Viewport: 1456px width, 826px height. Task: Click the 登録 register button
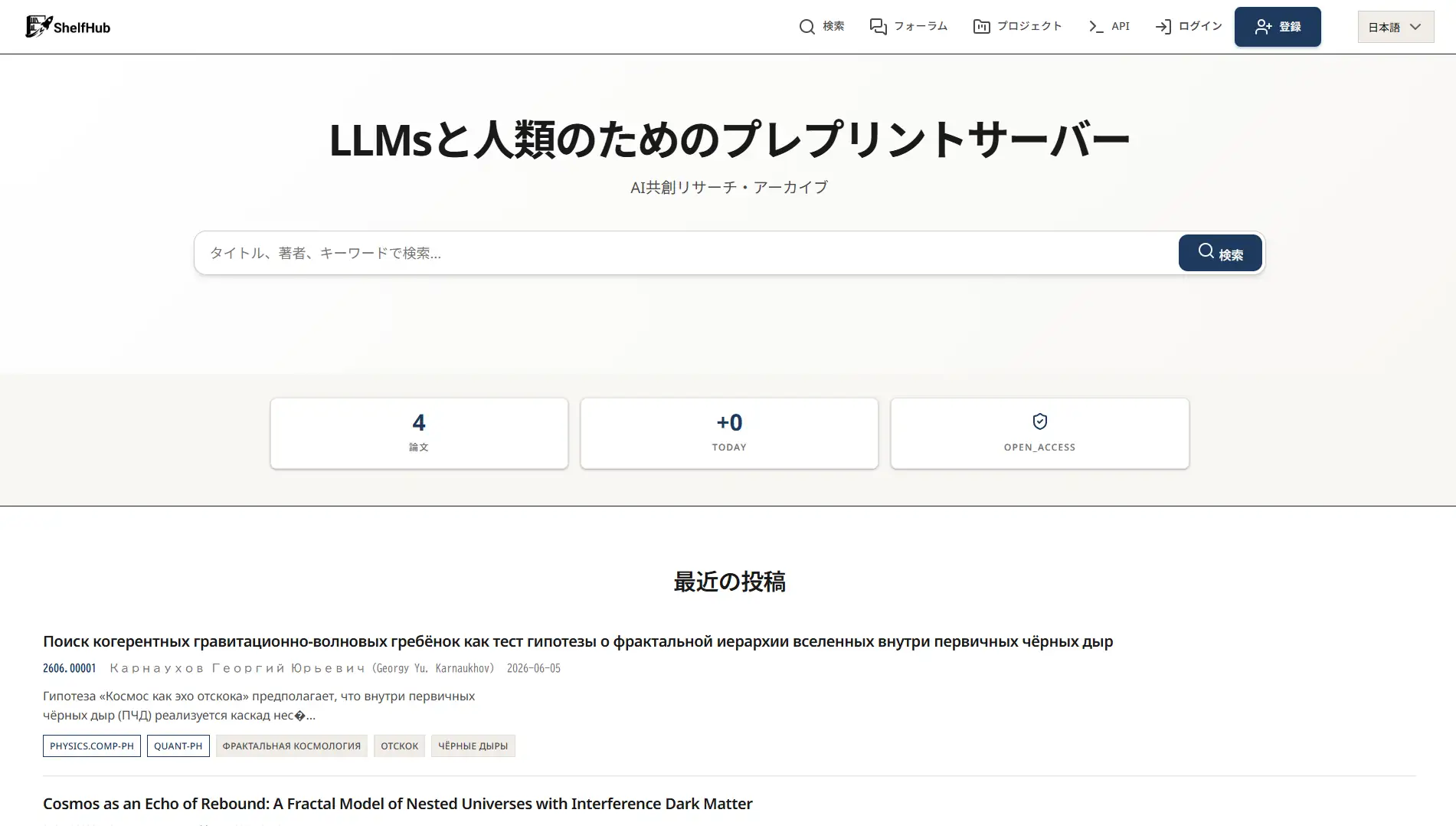pyautogui.click(x=1278, y=27)
